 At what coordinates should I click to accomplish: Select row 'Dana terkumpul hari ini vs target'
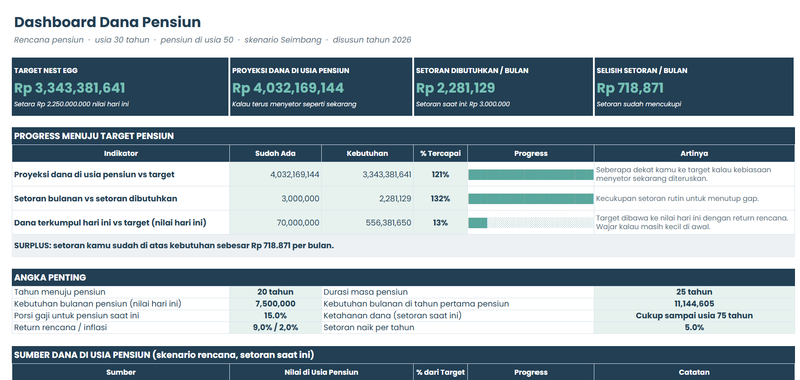(x=403, y=222)
